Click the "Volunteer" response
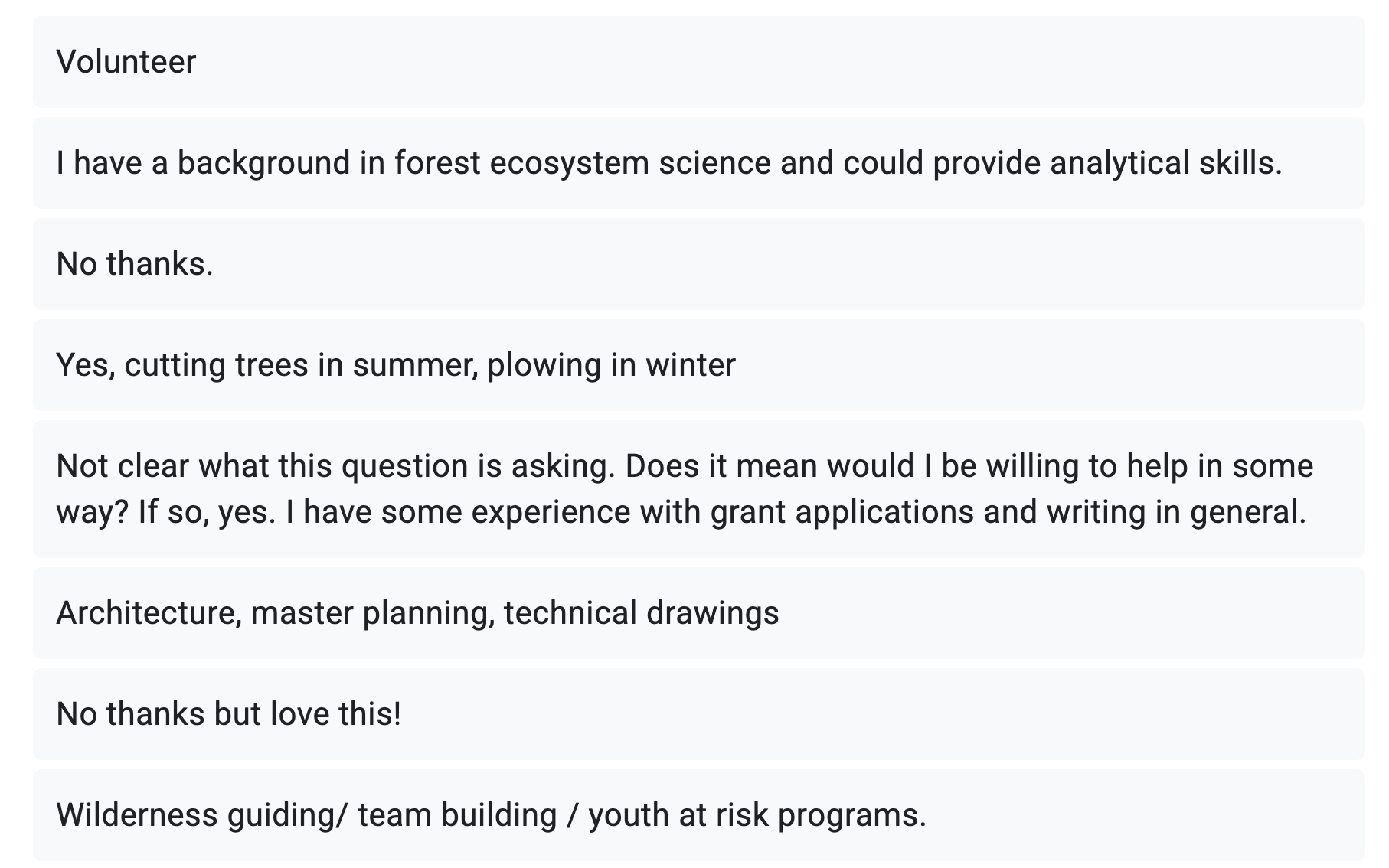Viewport: 1389px width, 868px height. (126, 62)
